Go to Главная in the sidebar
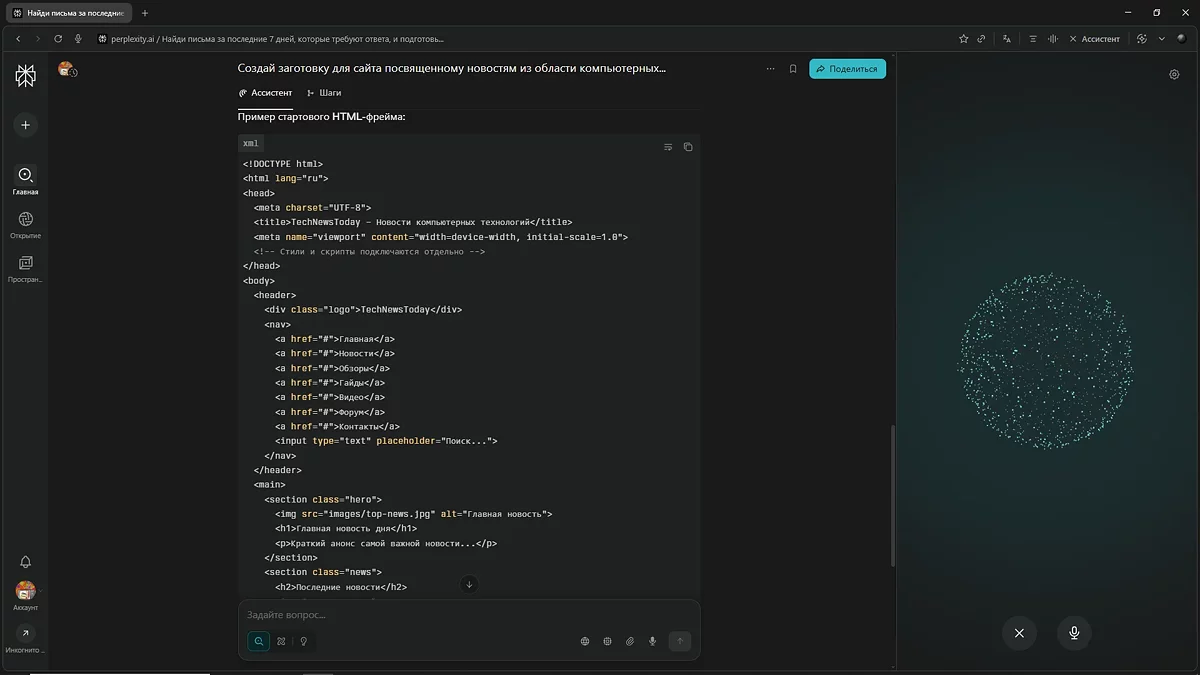This screenshot has height=675, width=1200. point(25,180)
